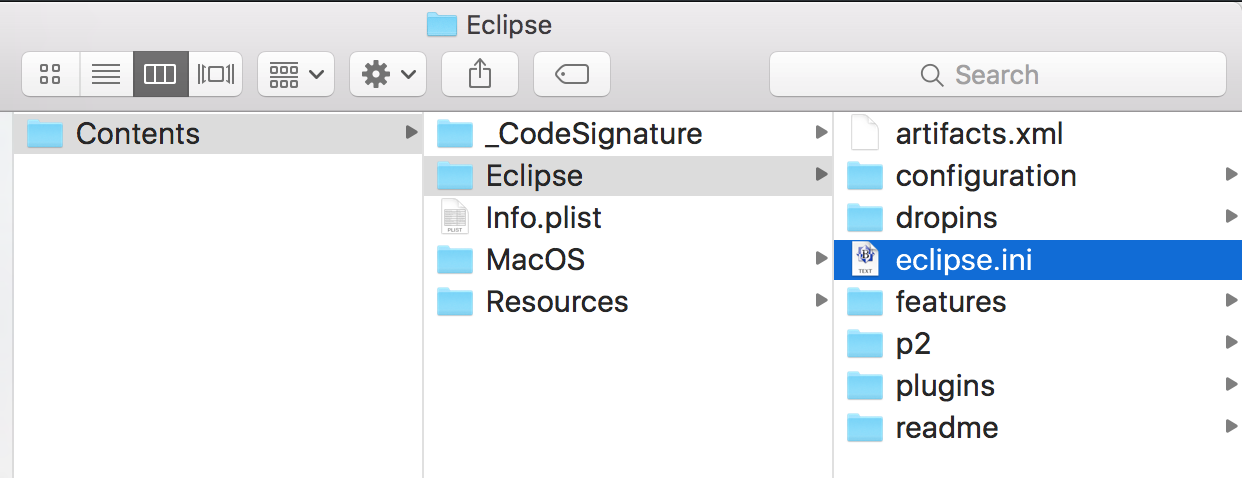Select the features folder icon
The height and width of the screenshot is (478, 1242).
pyautogui.click(x=865, y=302)
